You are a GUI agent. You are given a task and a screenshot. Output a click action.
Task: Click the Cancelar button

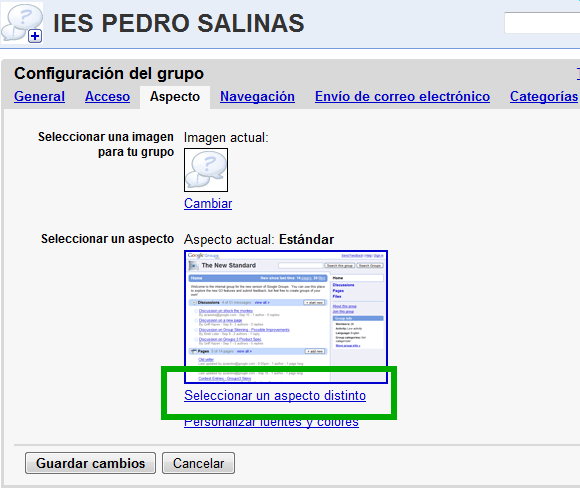point(198,463)
